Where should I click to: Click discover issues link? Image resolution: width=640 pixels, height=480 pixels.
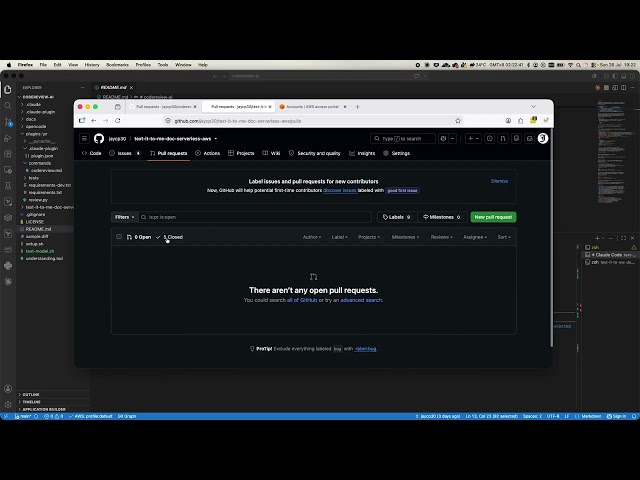[340, 191]
